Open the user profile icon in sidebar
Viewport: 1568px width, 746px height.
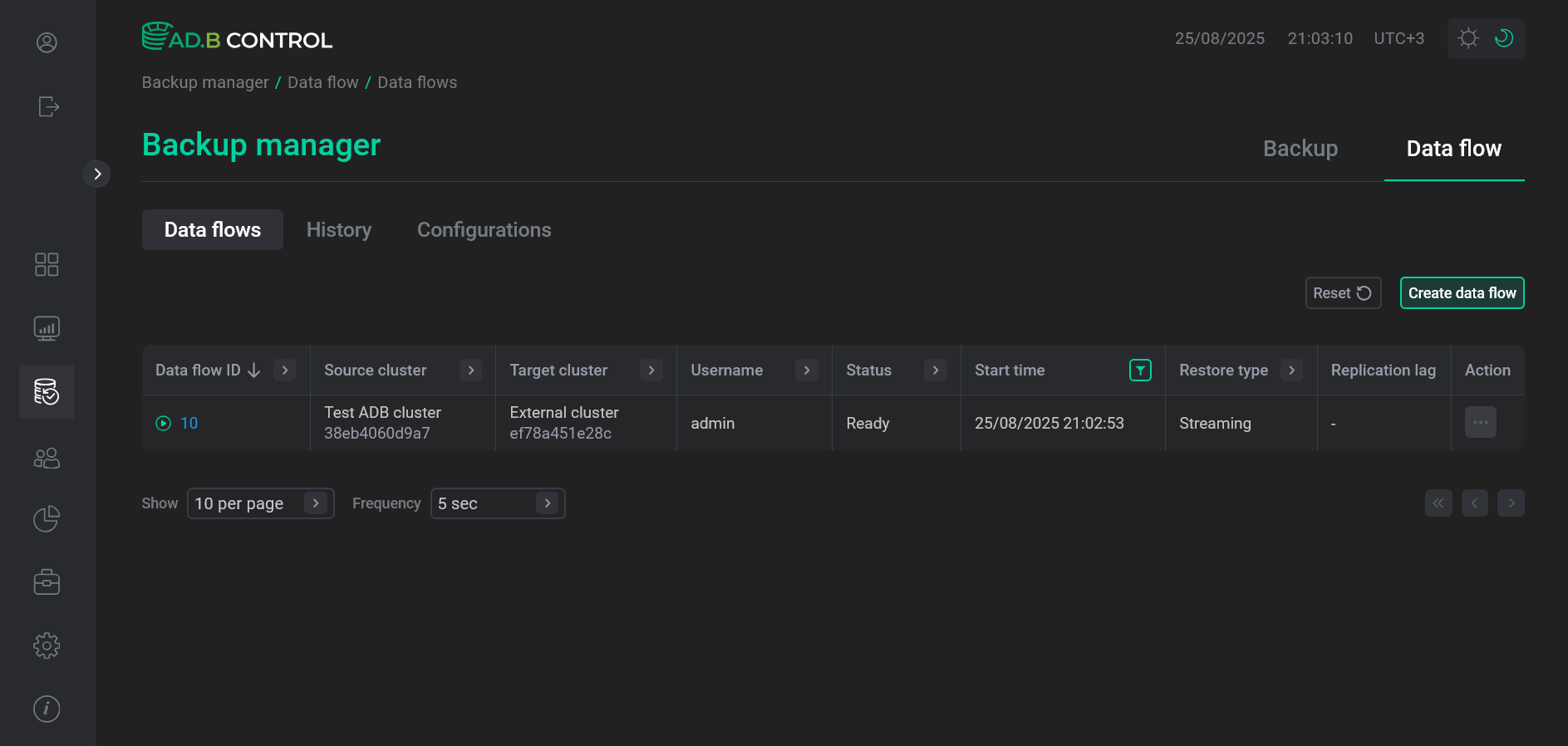[47, 42]
